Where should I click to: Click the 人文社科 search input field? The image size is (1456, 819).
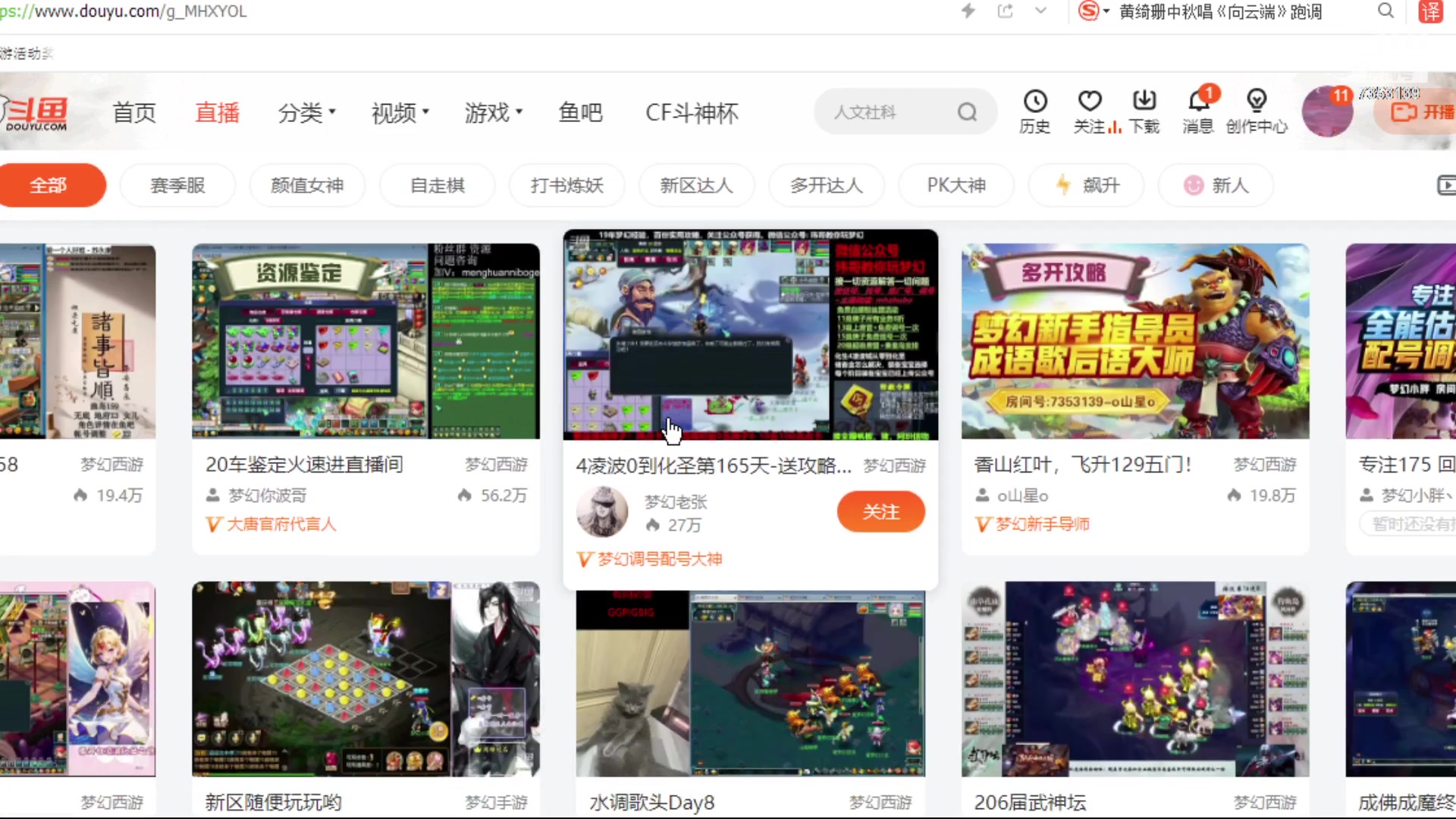coord(880,111)
